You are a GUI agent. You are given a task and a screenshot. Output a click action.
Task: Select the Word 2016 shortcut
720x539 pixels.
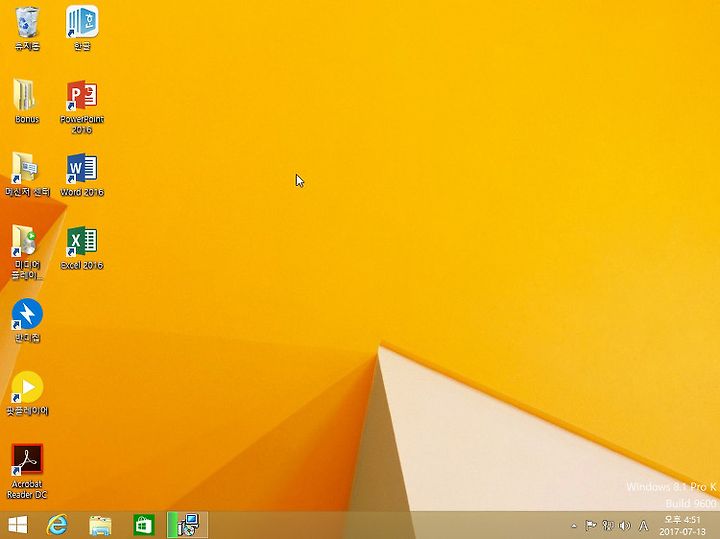point(82,174)
